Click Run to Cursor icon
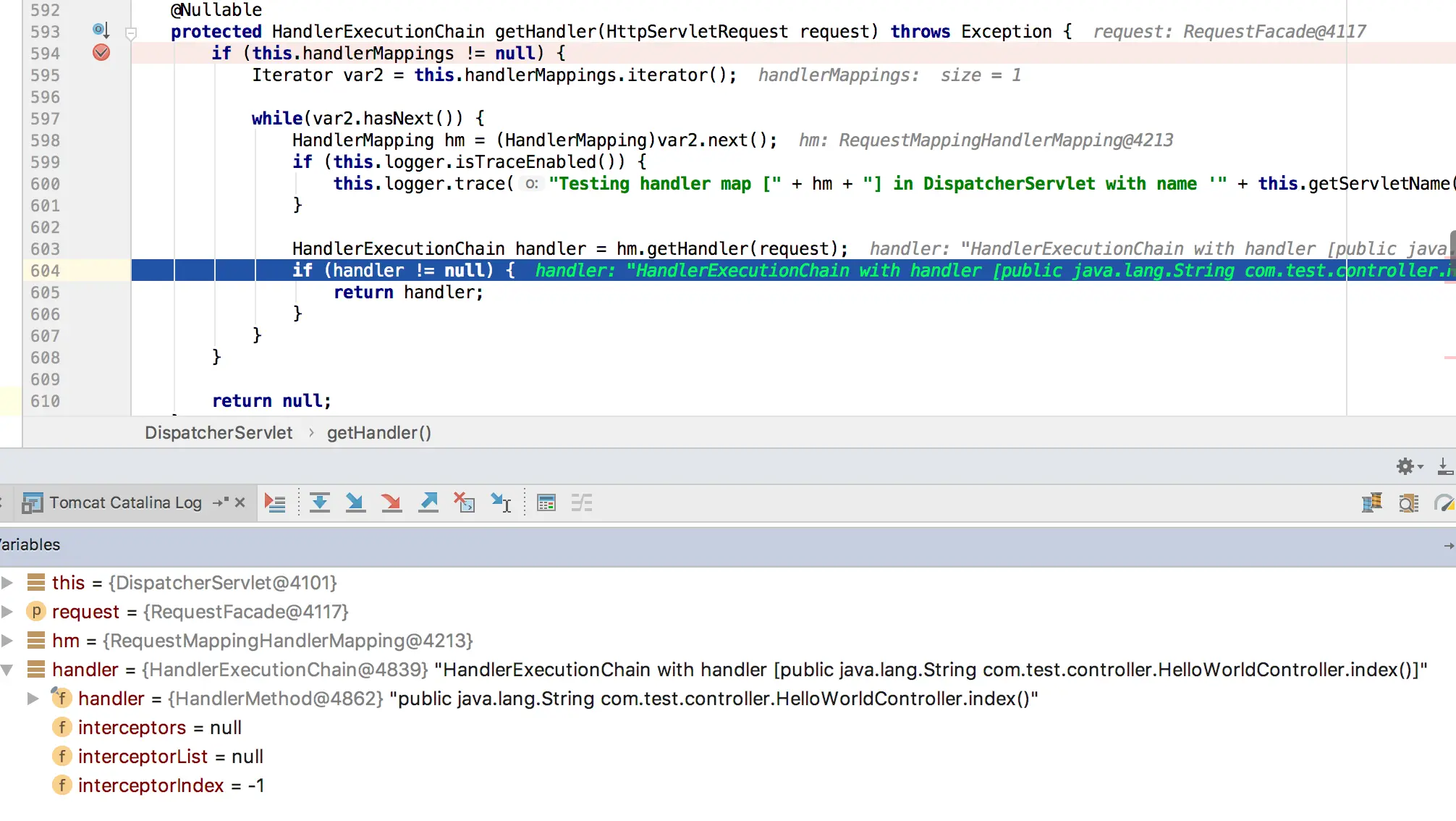1456x821 pixels. [501, 502]
